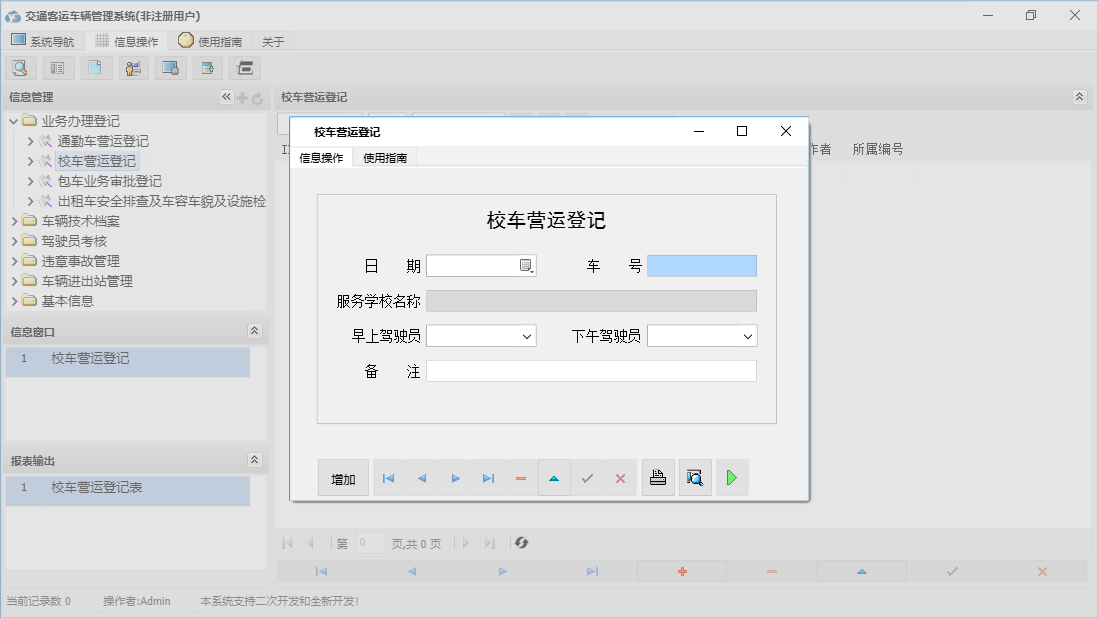1098x618 pixels.
Task: Click the new document toolbar icon
Action: pos(96,67)
